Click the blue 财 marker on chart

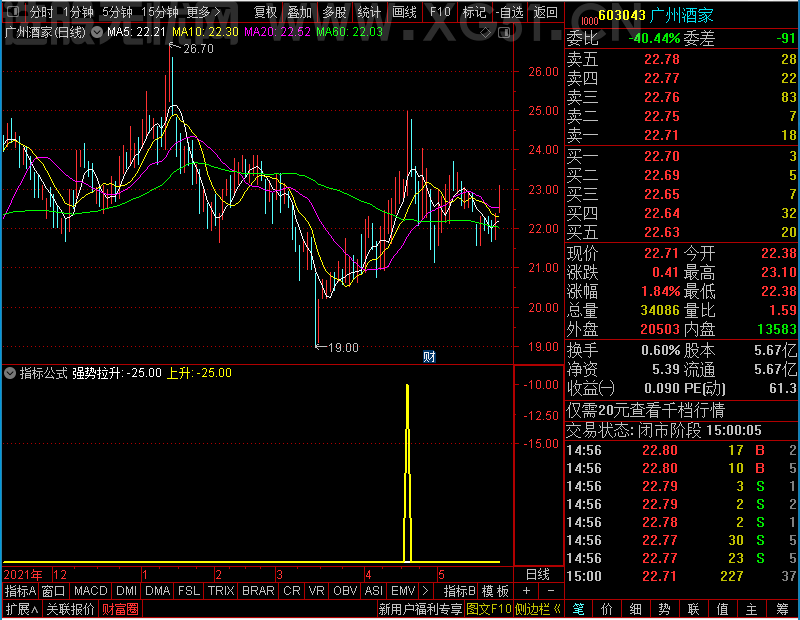pyautogui.click(x=429, y=356)
